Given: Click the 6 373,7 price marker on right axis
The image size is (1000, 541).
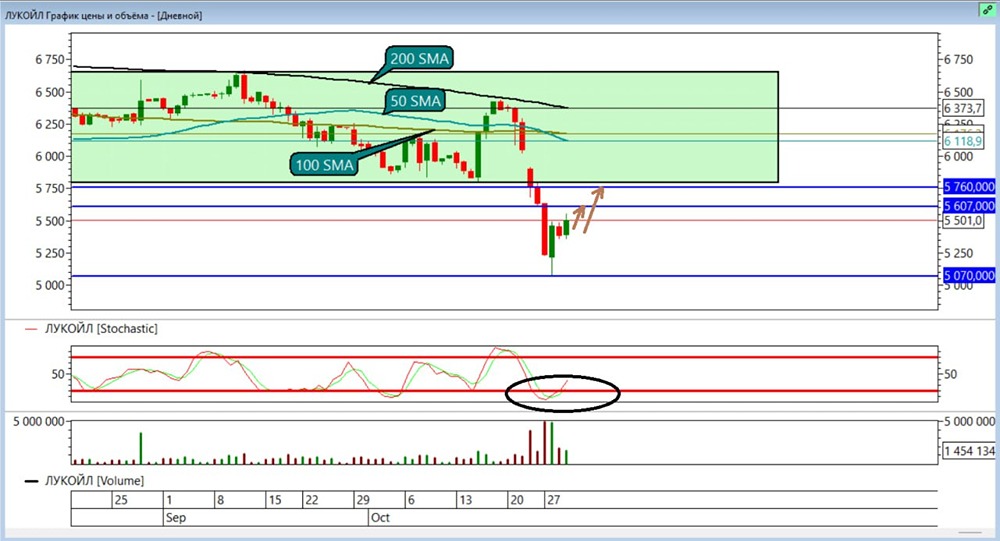Looking at the screenshot, I should pos(963,108).
